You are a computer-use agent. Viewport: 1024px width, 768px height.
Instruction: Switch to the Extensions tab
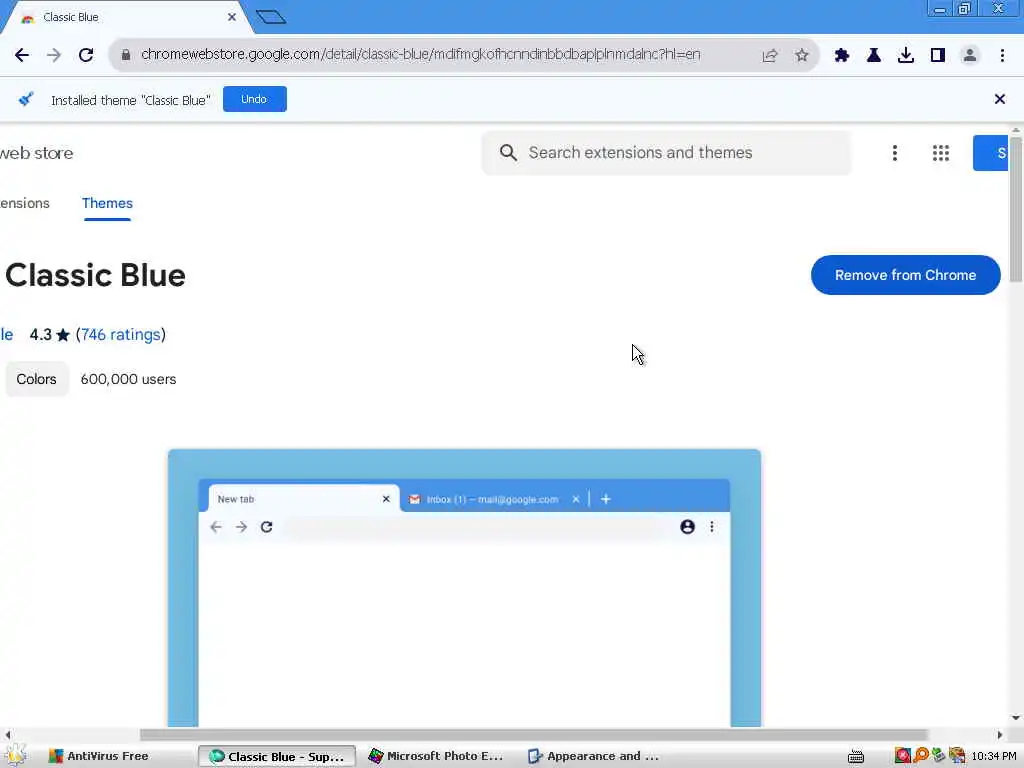coord(25,204)
